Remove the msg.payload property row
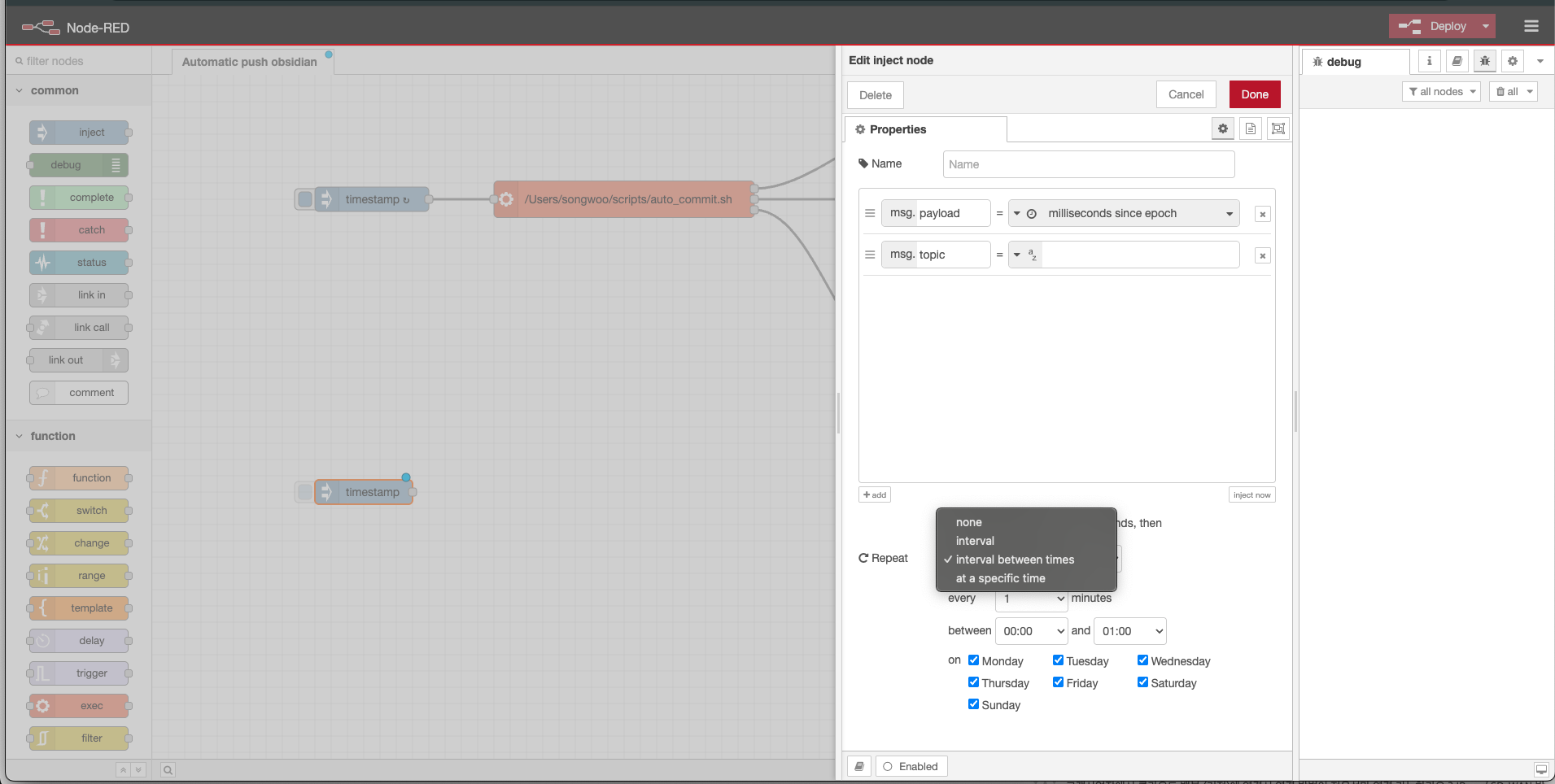This screenshot has width=1555, height=784. [1262, 214]
